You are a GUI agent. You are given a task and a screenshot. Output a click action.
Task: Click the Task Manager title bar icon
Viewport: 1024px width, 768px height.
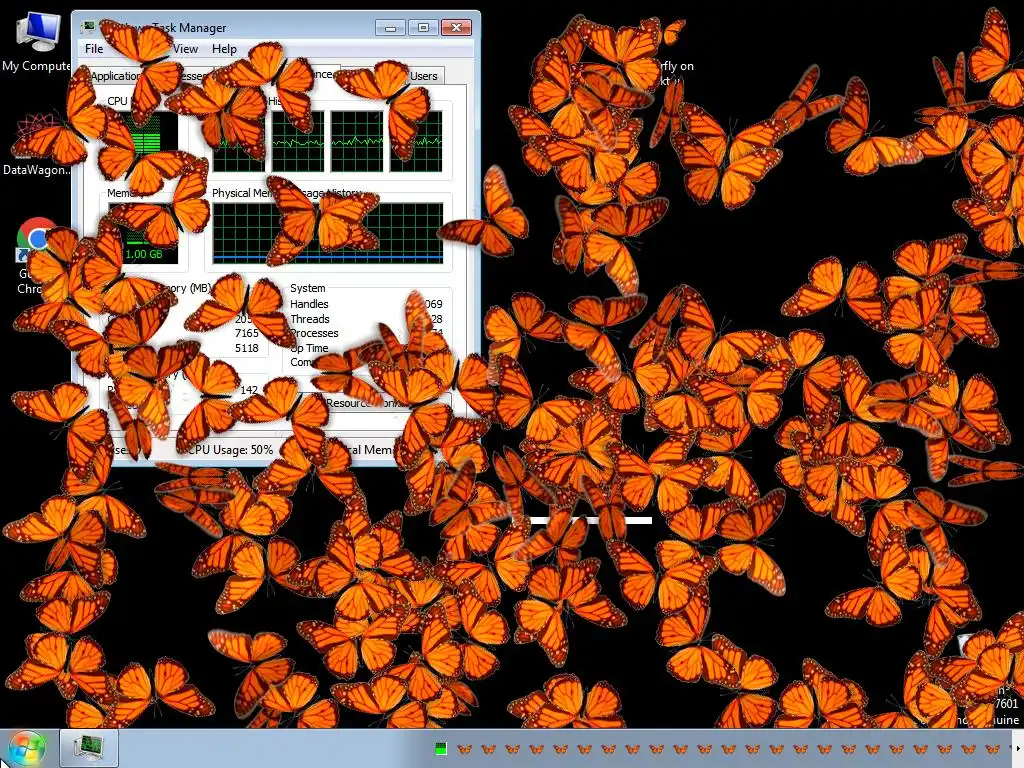[x=88, y=27]
